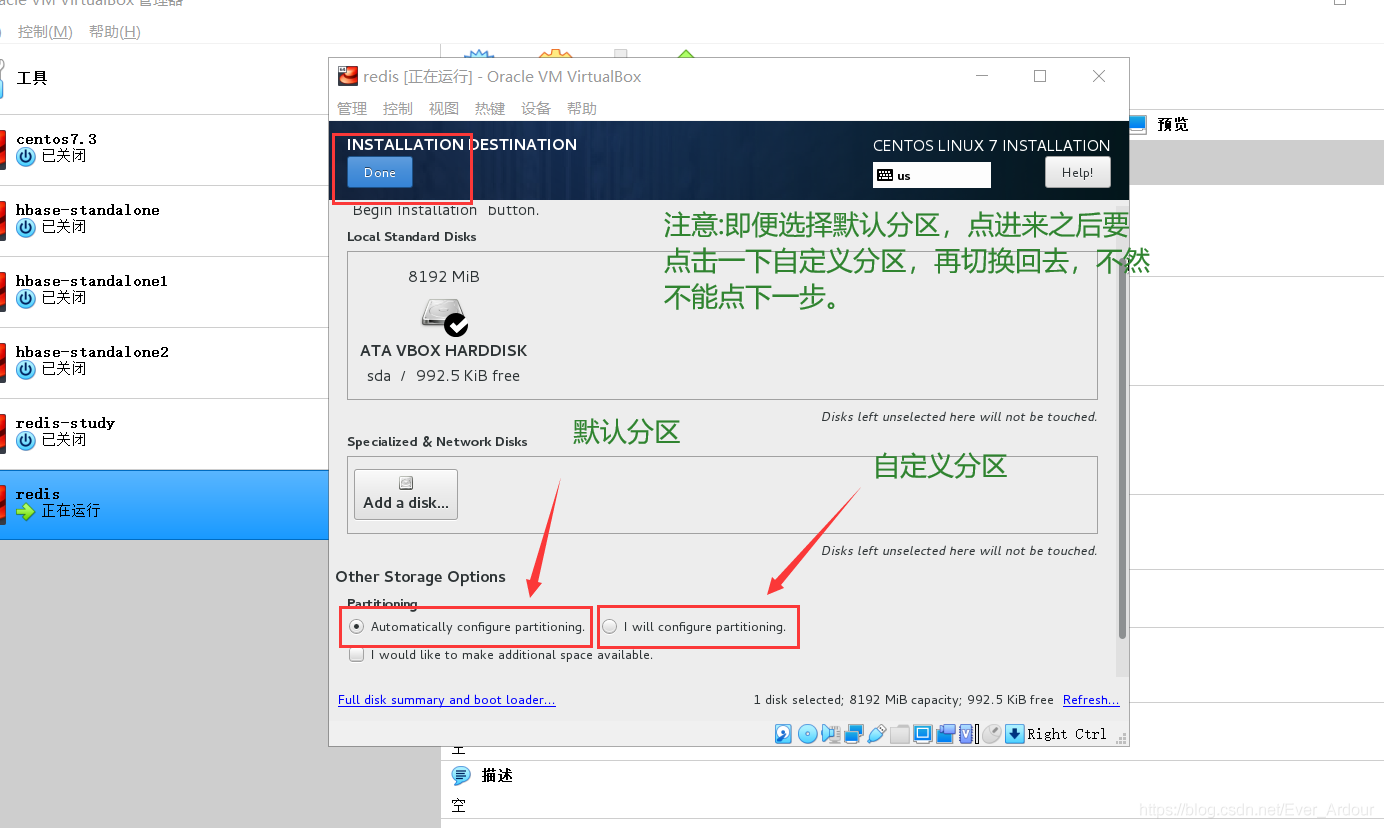This screenshot has width=1384, height=828.
Task: Click the USB devices status icon
Action: 876,734
